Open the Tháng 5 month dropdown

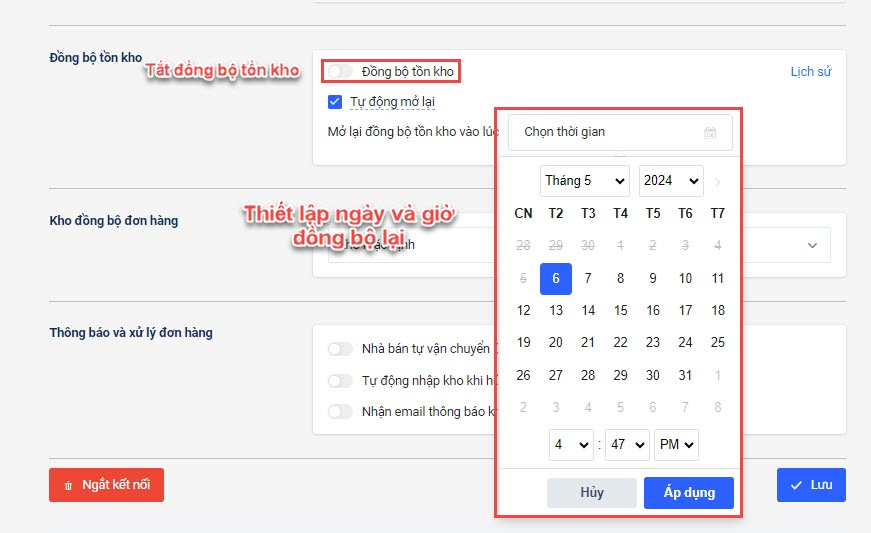click(584, 181)
